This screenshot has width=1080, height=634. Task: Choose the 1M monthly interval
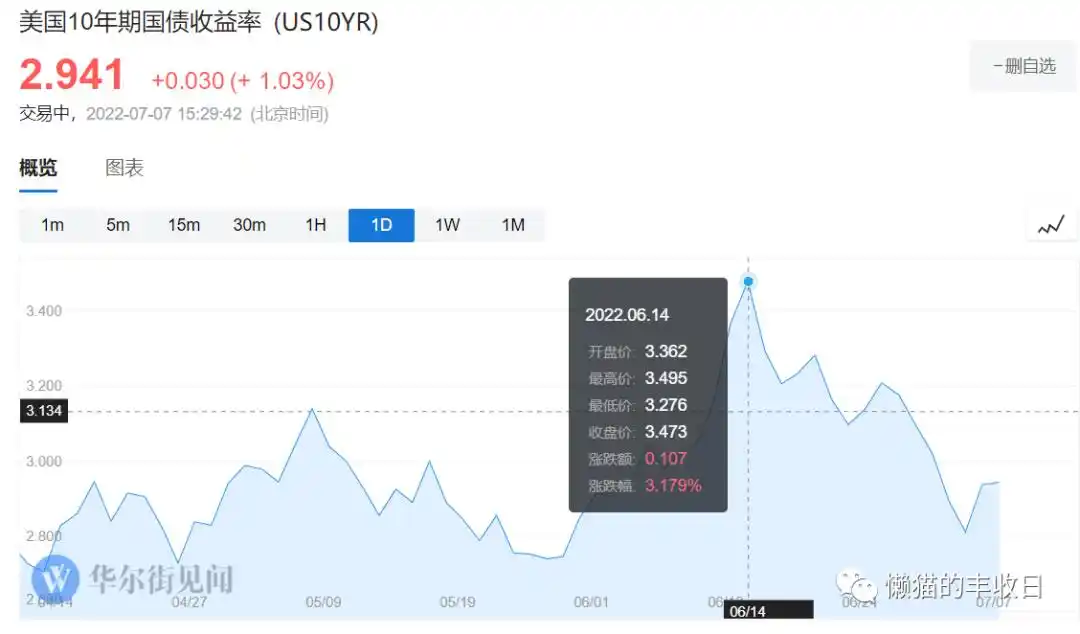click(x=513, y=225)
